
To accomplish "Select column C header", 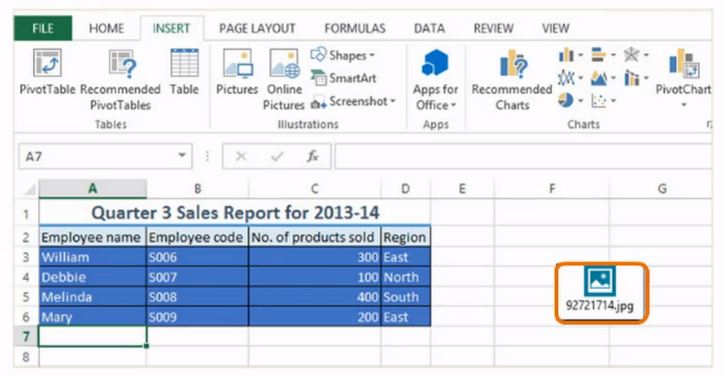I will pyautogui.click(x=314, y=189).
